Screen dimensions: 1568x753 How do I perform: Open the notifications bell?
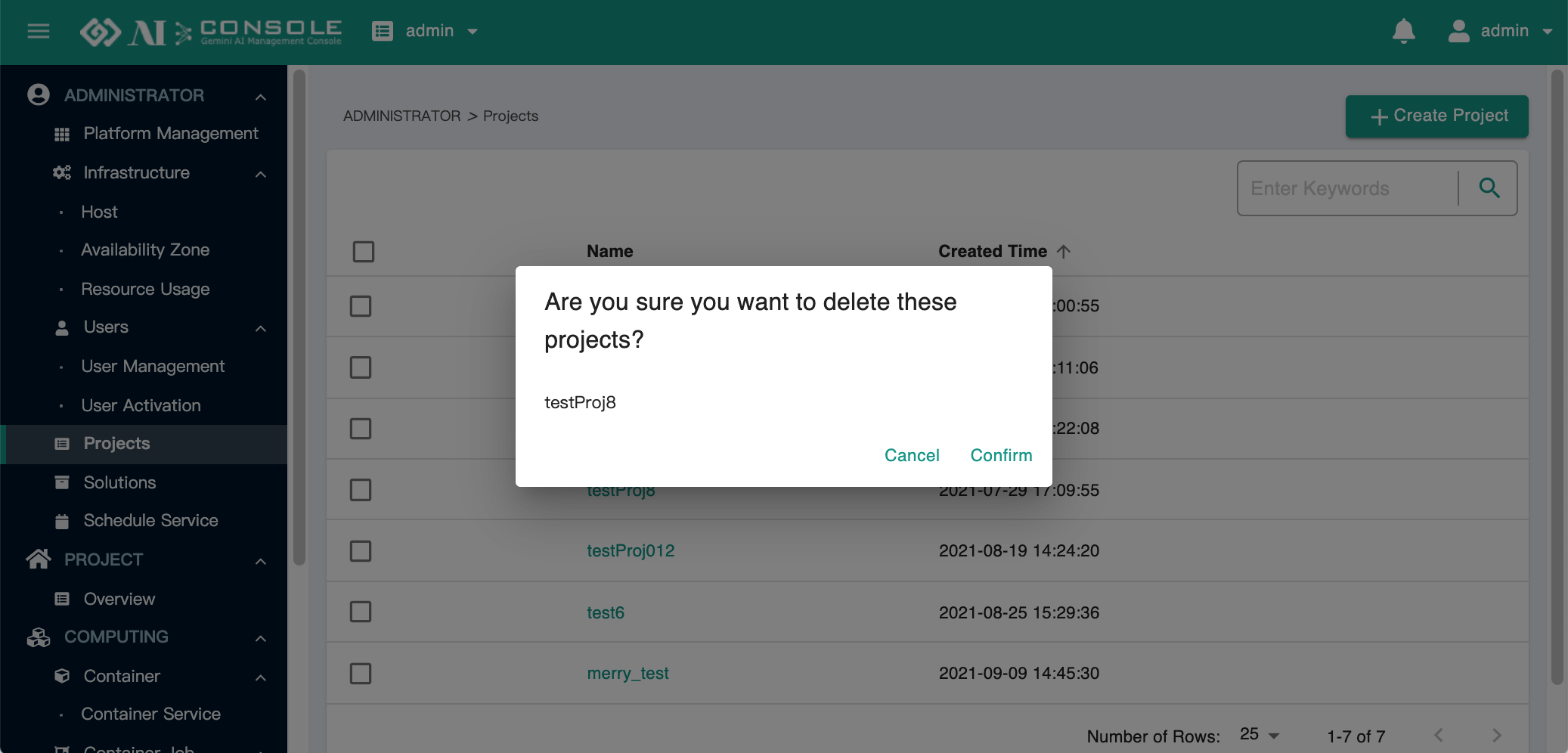[x=1404, y=31]
